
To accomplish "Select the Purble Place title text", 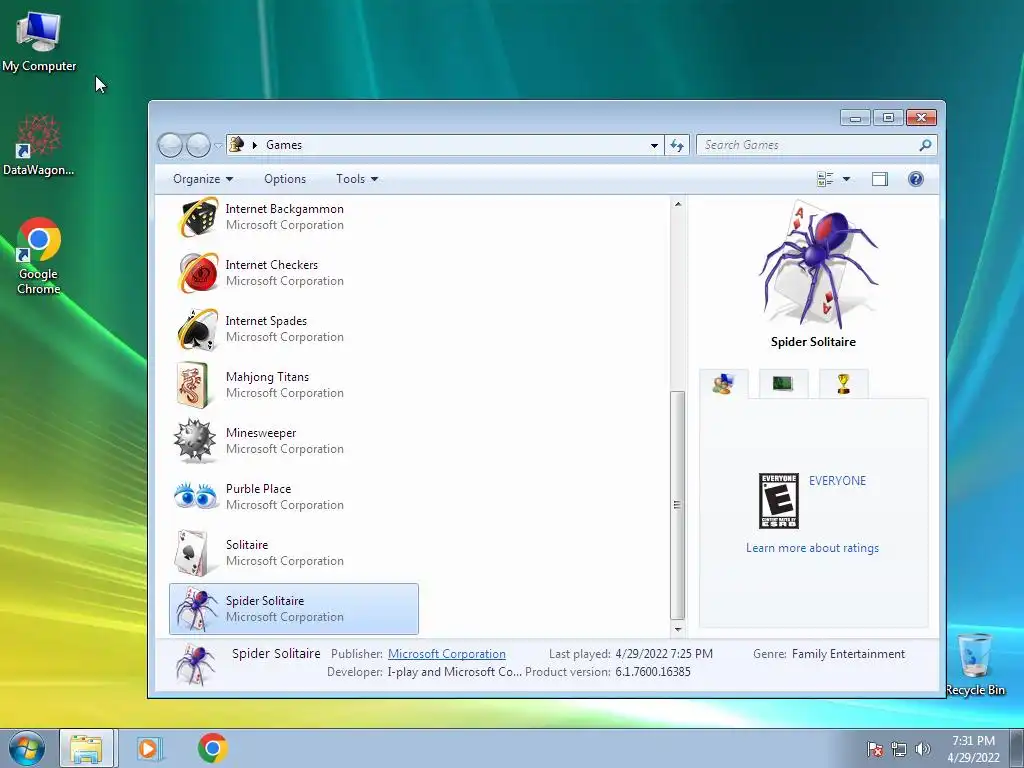I will [x=259, y=488].
